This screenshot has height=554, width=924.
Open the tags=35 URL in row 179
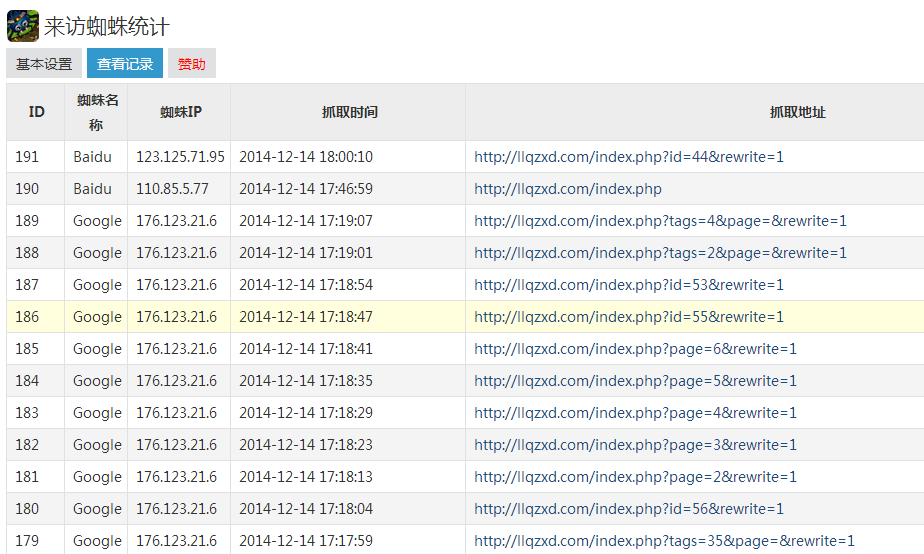tap(664, 540)
